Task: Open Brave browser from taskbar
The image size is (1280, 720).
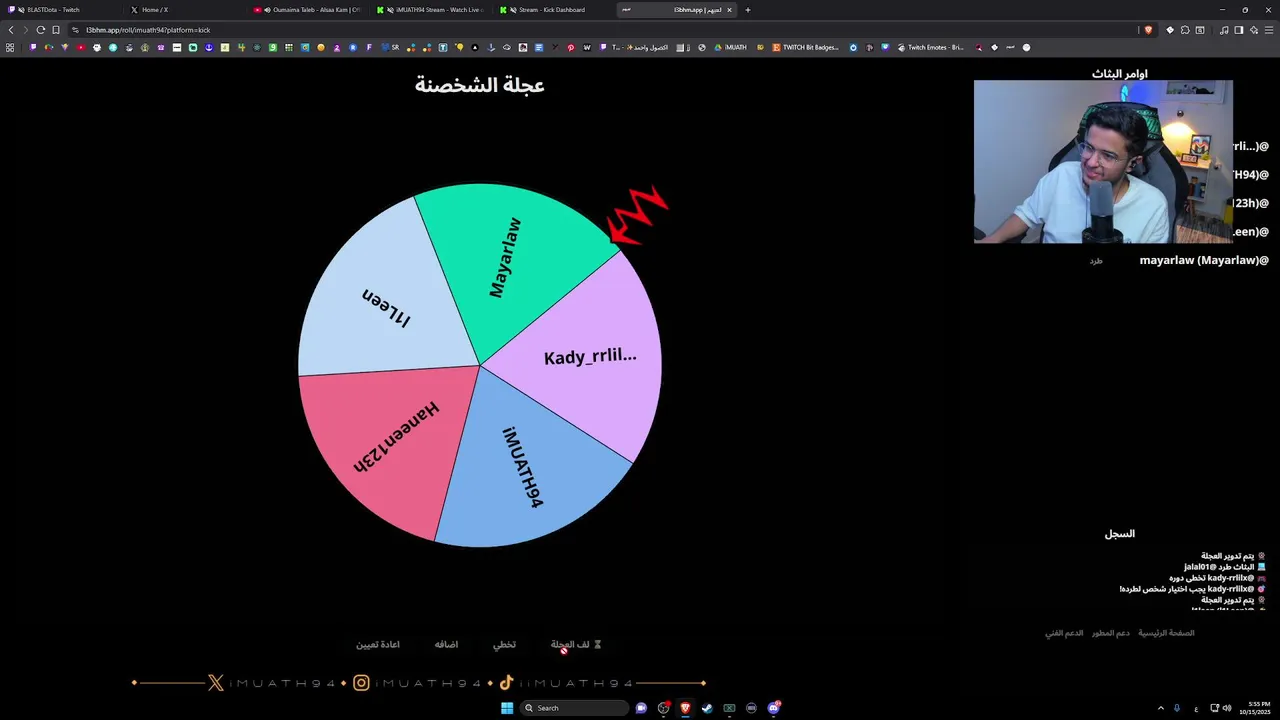Action: tap(685, 708)
